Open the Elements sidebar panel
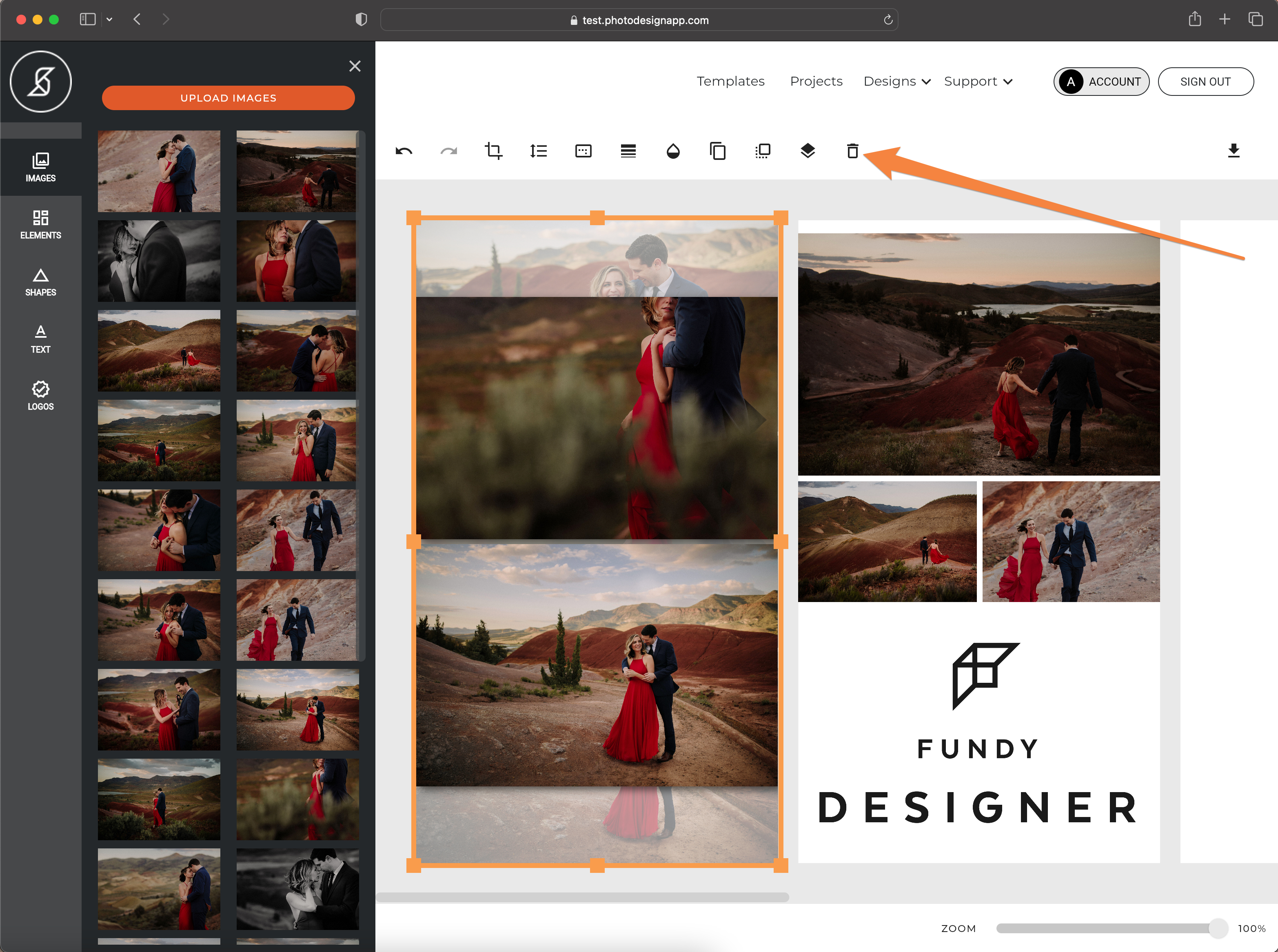Viewport: 1278px width, 952px height. click(40, 224)
